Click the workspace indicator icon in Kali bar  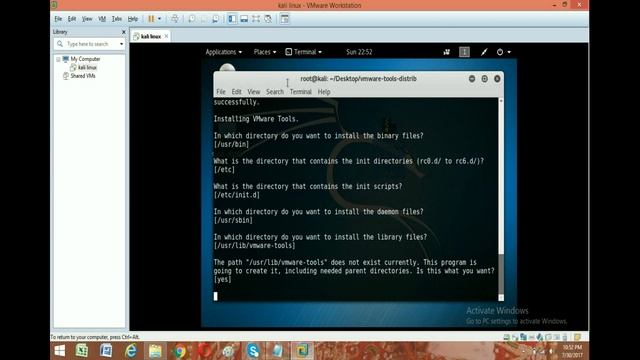[464, 52]
